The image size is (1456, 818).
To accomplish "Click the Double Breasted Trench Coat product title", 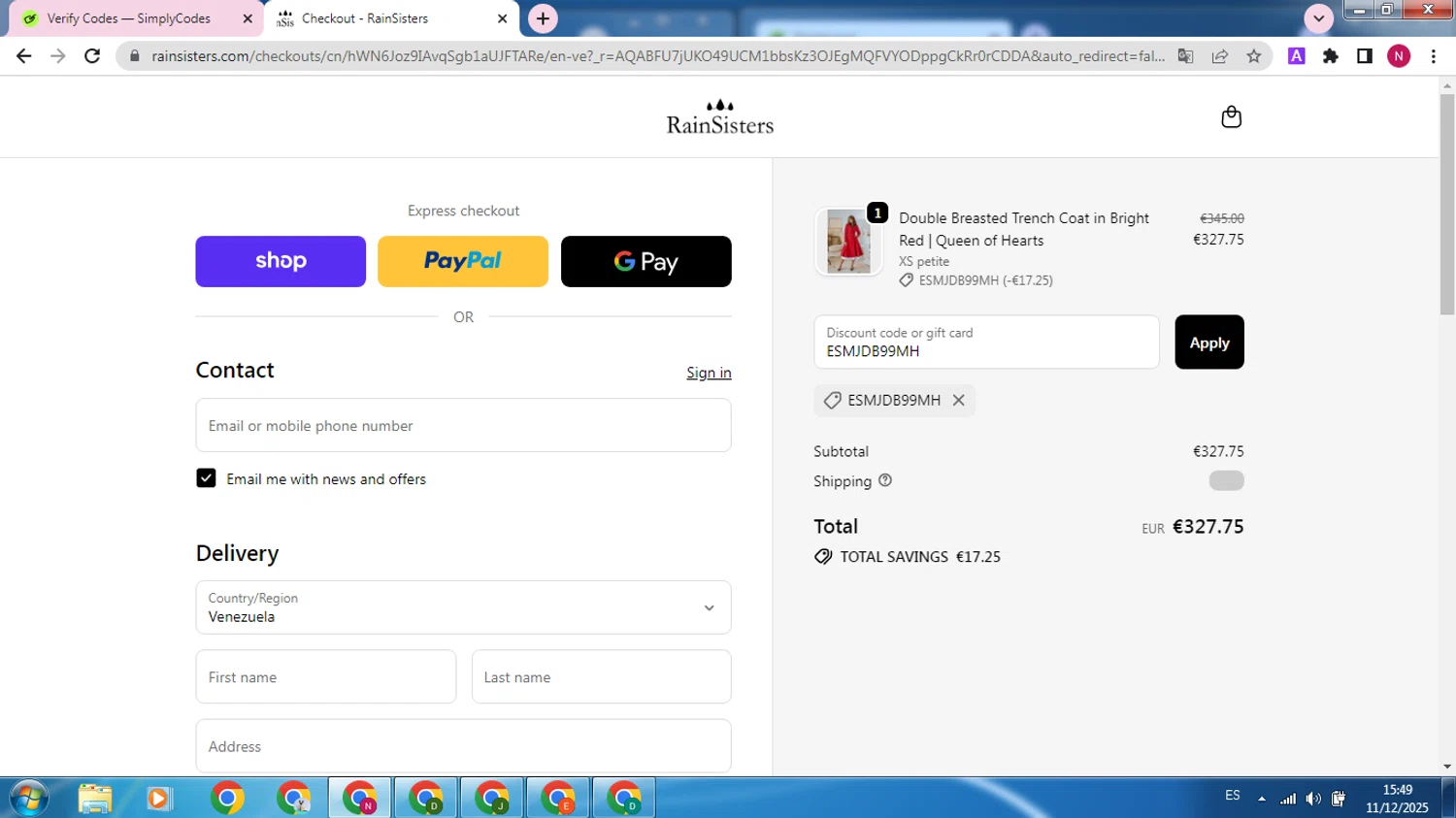I will coord(1024,229).
